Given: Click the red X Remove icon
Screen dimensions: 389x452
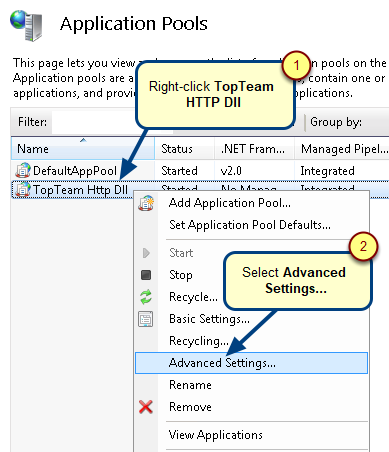Looking at the screenshot, I should (x=146, y=407).
